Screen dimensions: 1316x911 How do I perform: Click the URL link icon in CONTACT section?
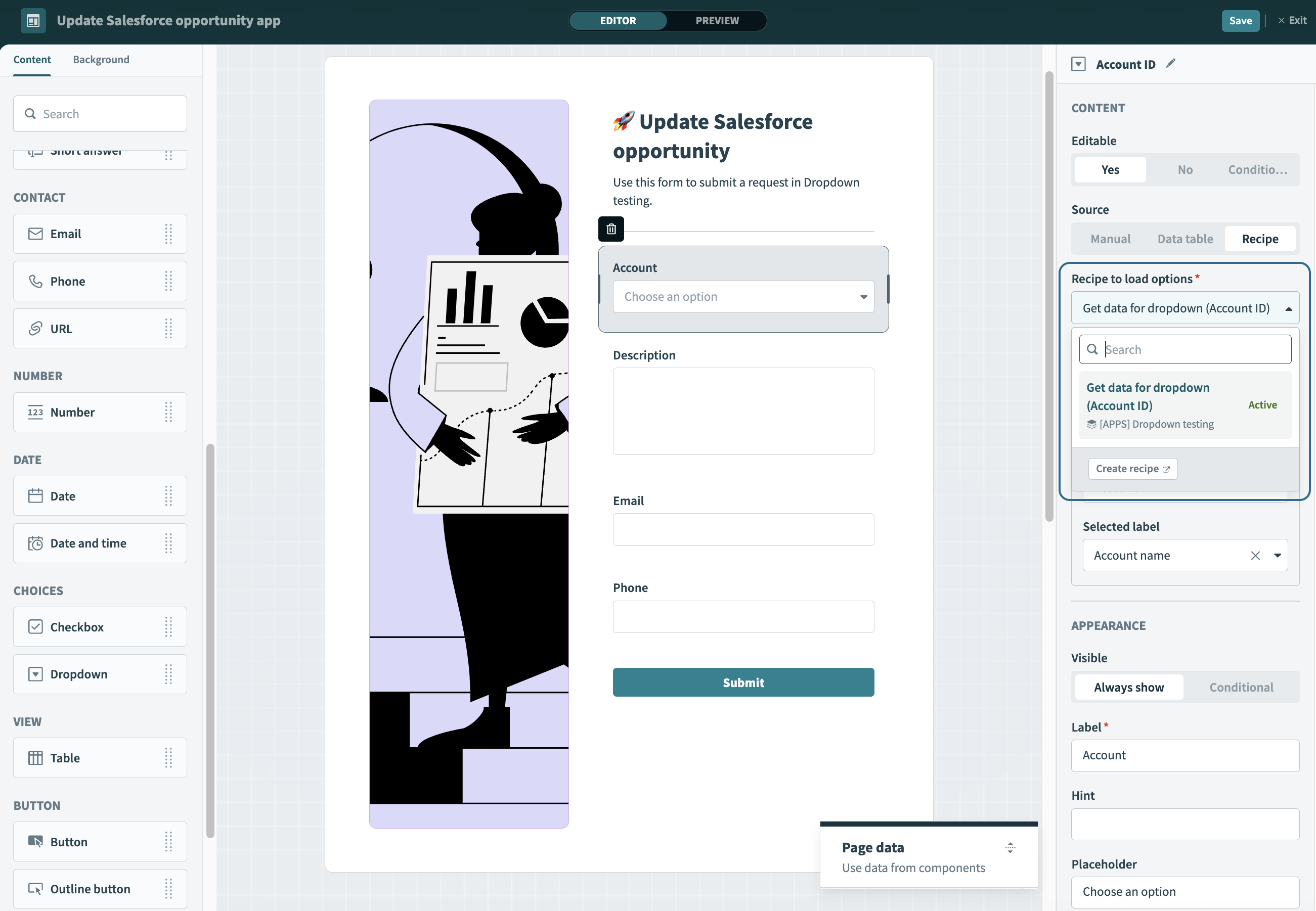(x=35, y=328)
